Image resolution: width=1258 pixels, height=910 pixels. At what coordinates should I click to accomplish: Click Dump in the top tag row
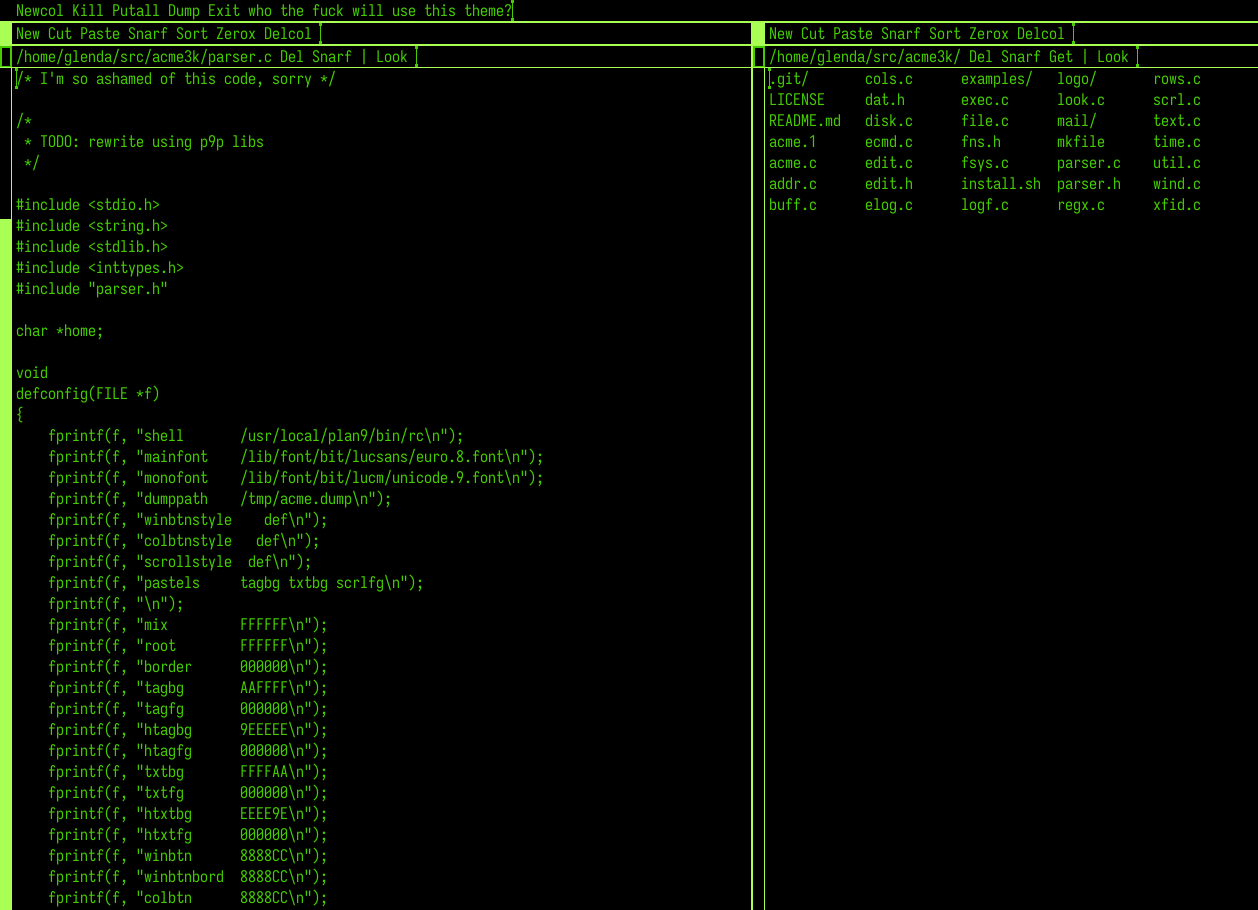coord(184,11)
